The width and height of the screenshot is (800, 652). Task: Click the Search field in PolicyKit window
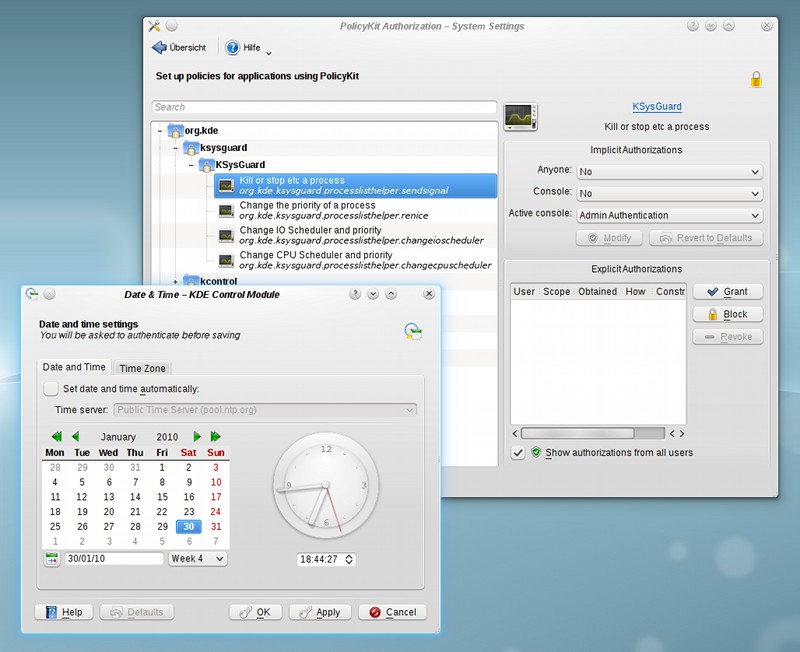[324, 107]
